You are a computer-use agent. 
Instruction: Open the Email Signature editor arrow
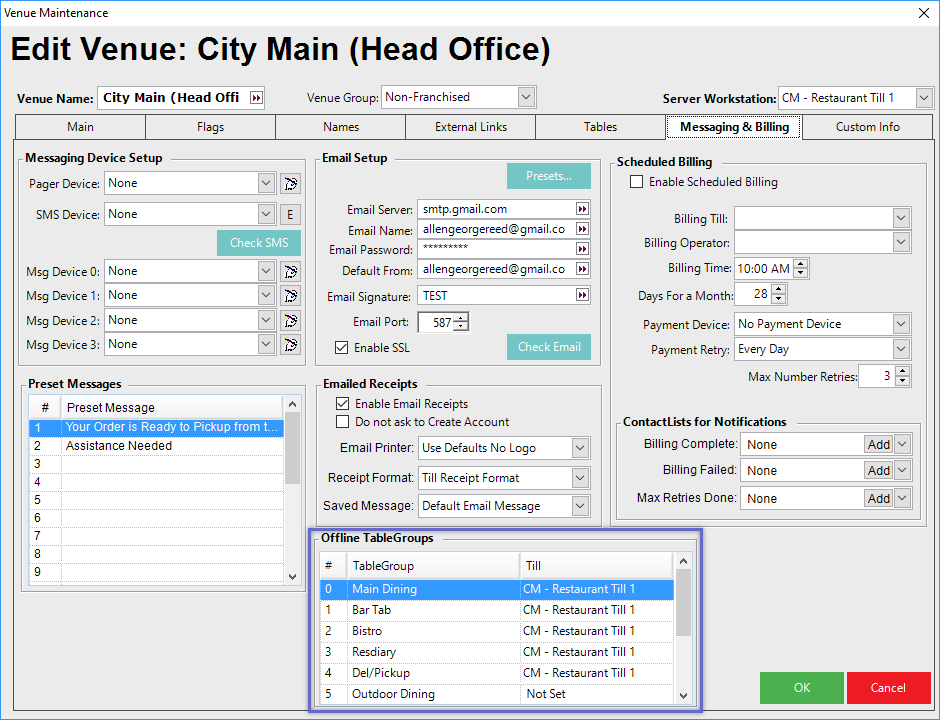click(x=582, y=296)
